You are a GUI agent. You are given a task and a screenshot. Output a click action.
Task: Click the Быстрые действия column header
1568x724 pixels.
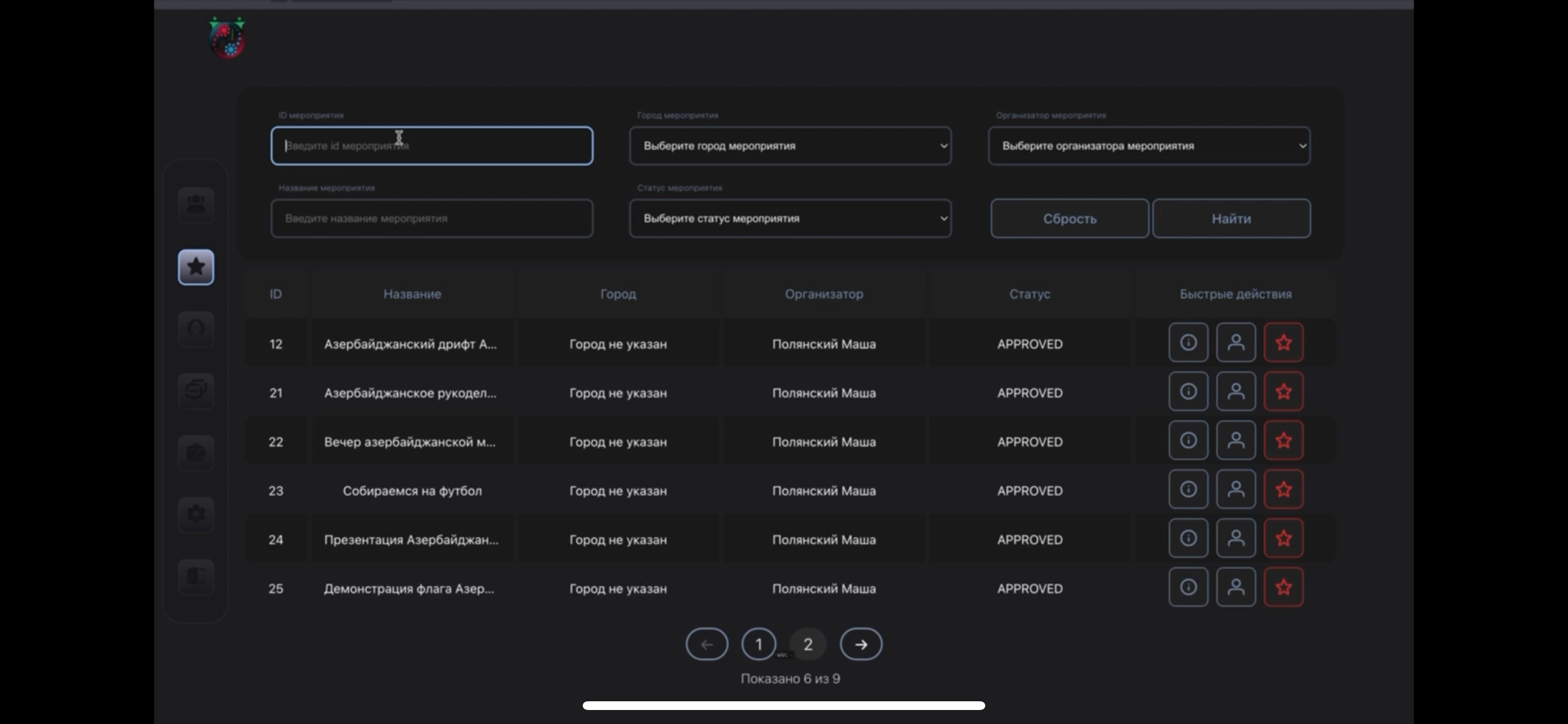1235,294
